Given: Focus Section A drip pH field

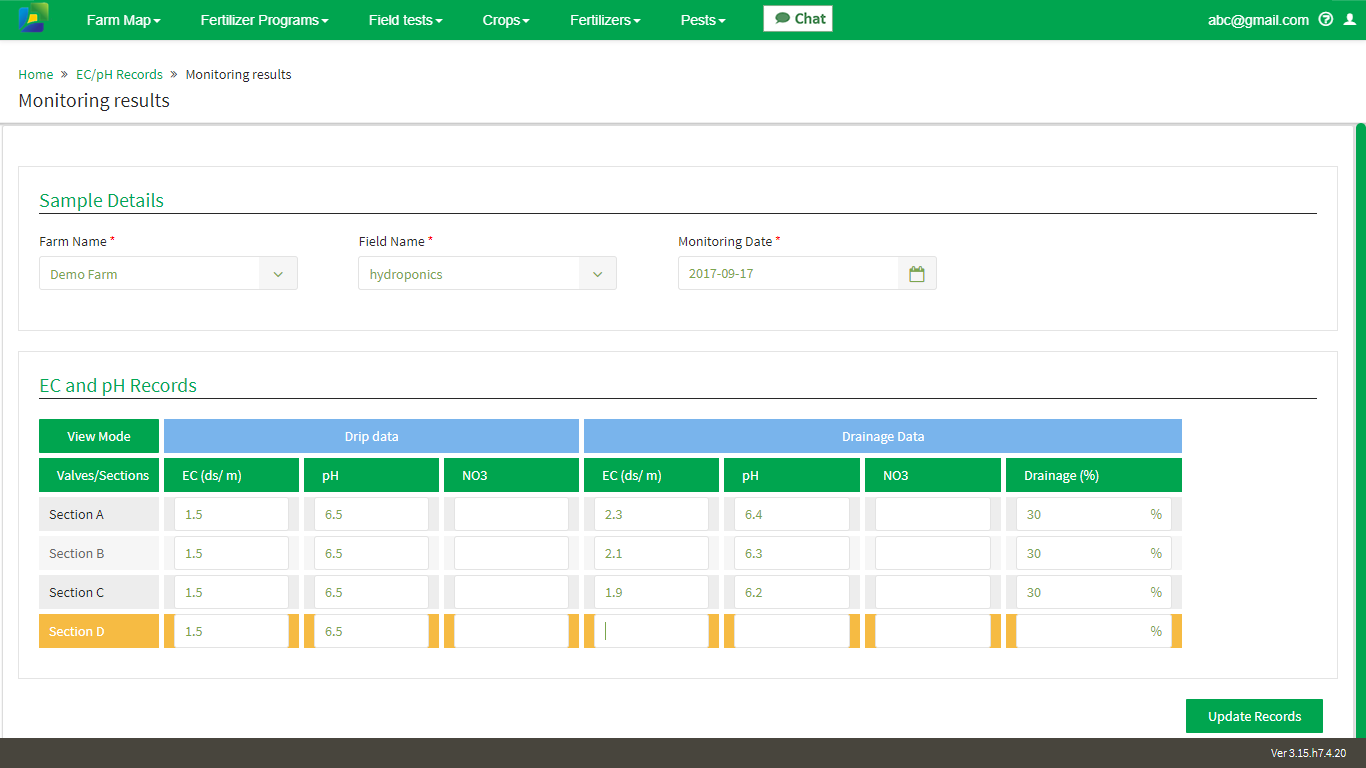Looking at the screenshot, I should (371, 514).
